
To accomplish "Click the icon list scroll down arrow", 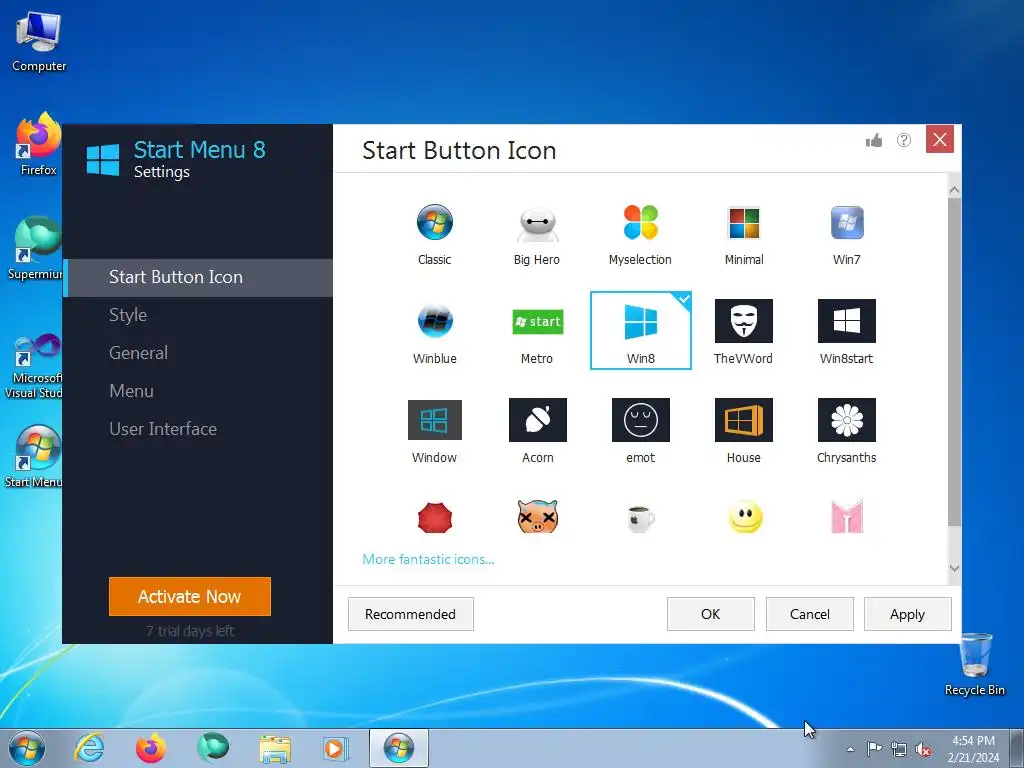I will point(954,568).
